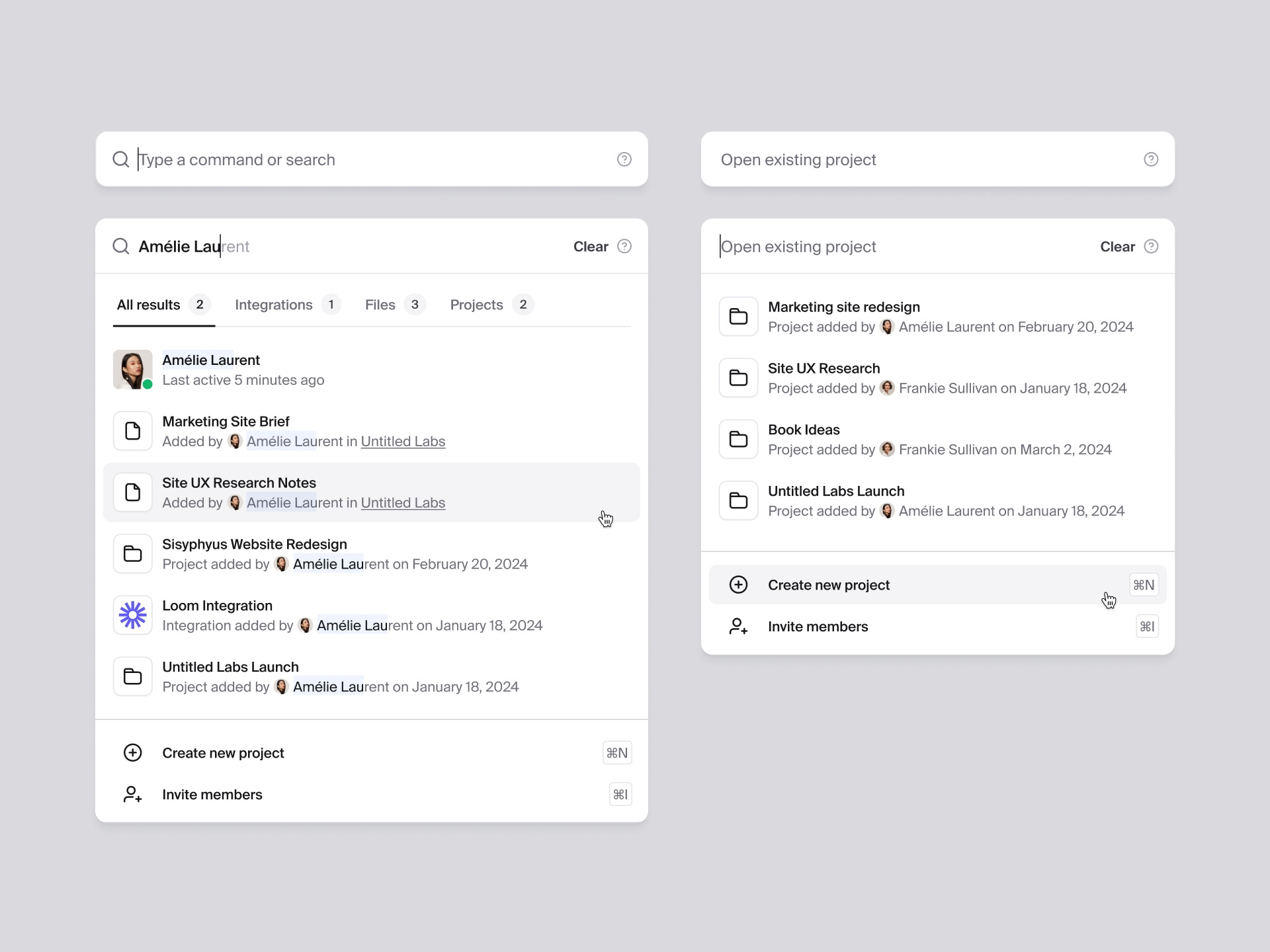Open the help icon beside the command bar
1270x952 pixels.
pos(624,159)
